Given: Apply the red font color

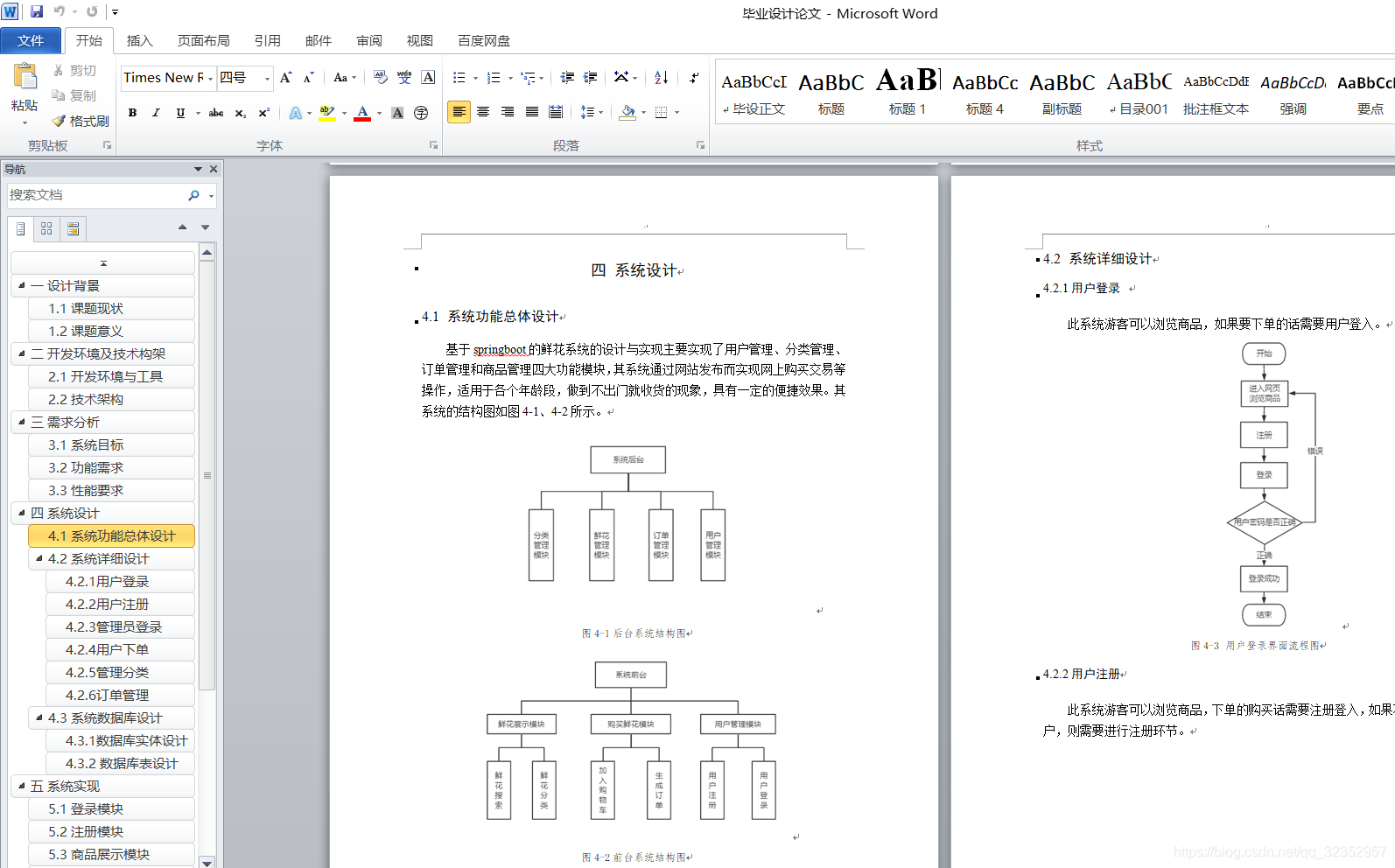Looking at the screenshot, I should click(x=362, y=113).
